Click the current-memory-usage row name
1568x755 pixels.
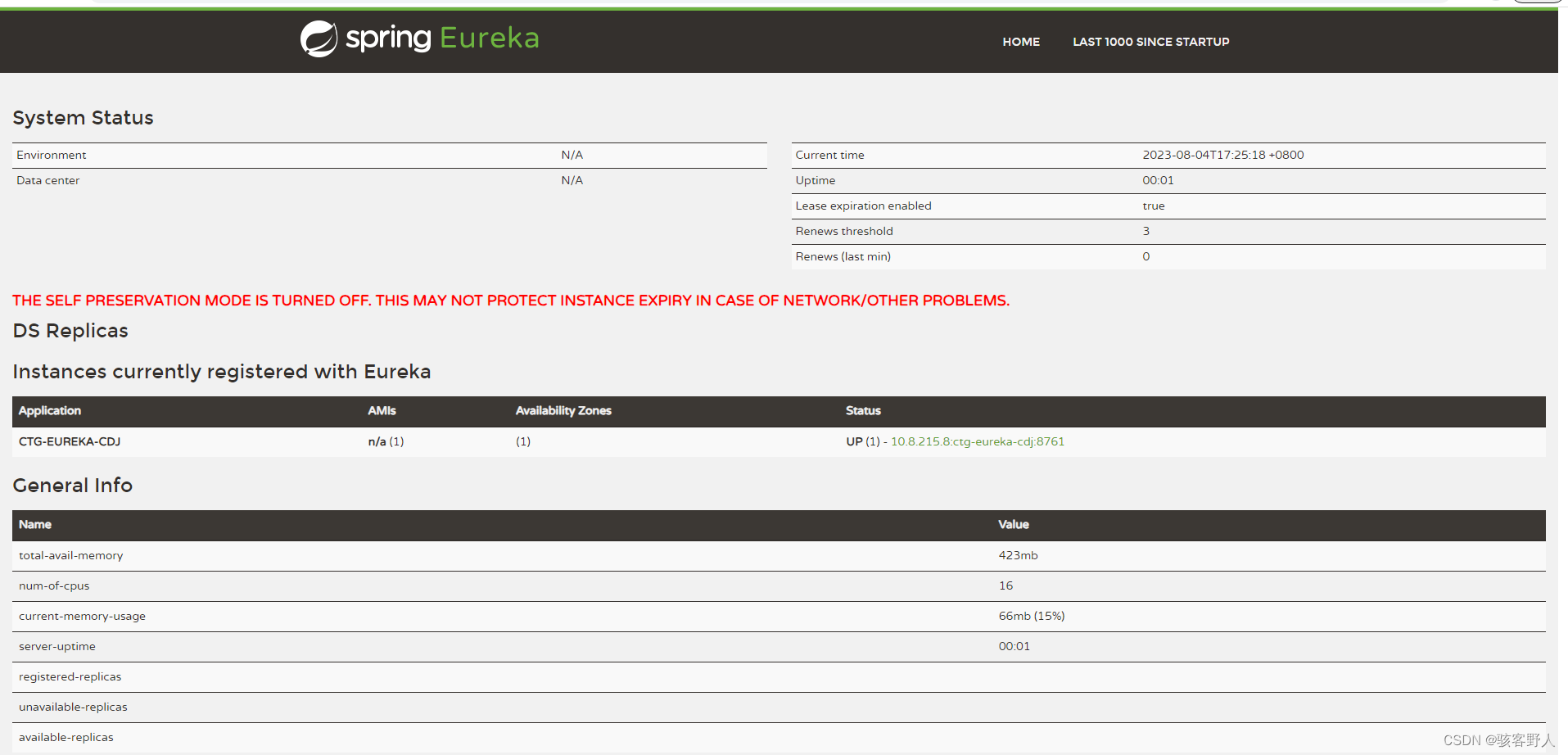82,616
